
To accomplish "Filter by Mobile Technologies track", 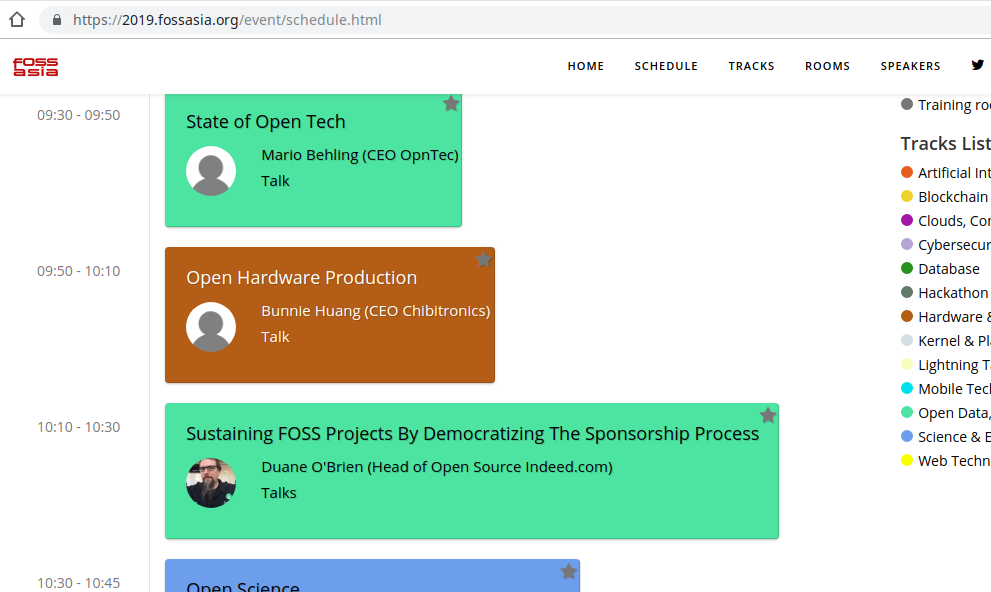I will (x=945, y=389).
